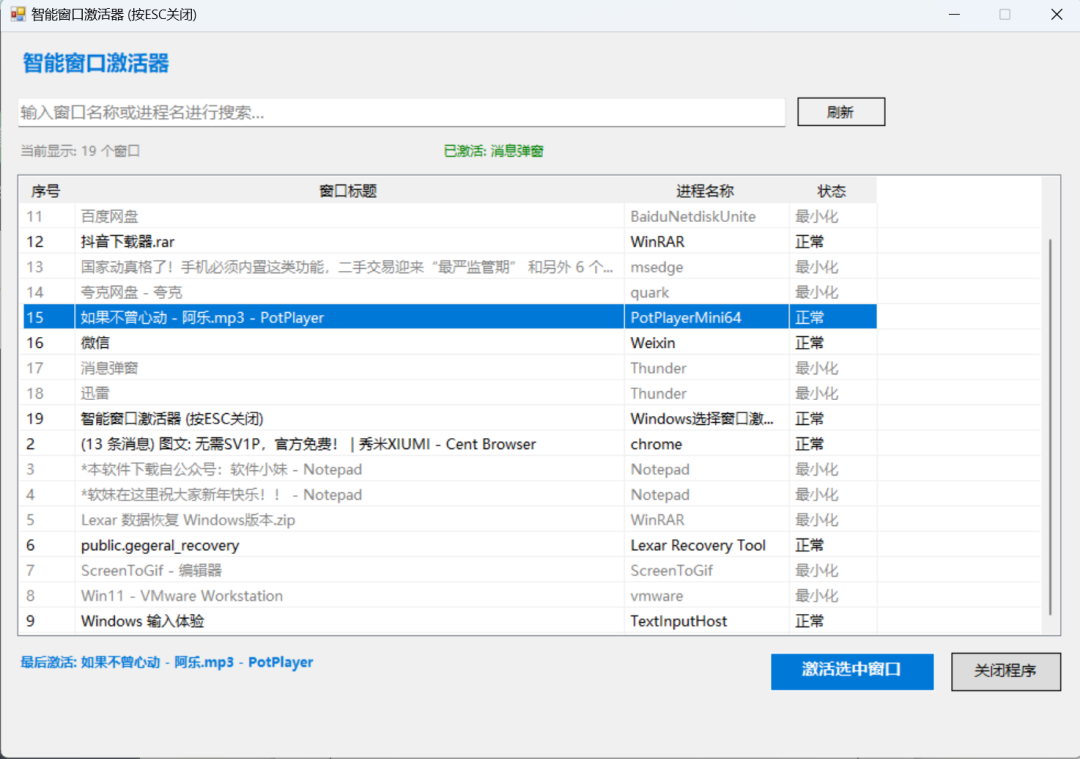Viewport: 1080px width, 759px height.
Task: Close the 智能窗口激活器 window
Action: [x=1057, y=14]
